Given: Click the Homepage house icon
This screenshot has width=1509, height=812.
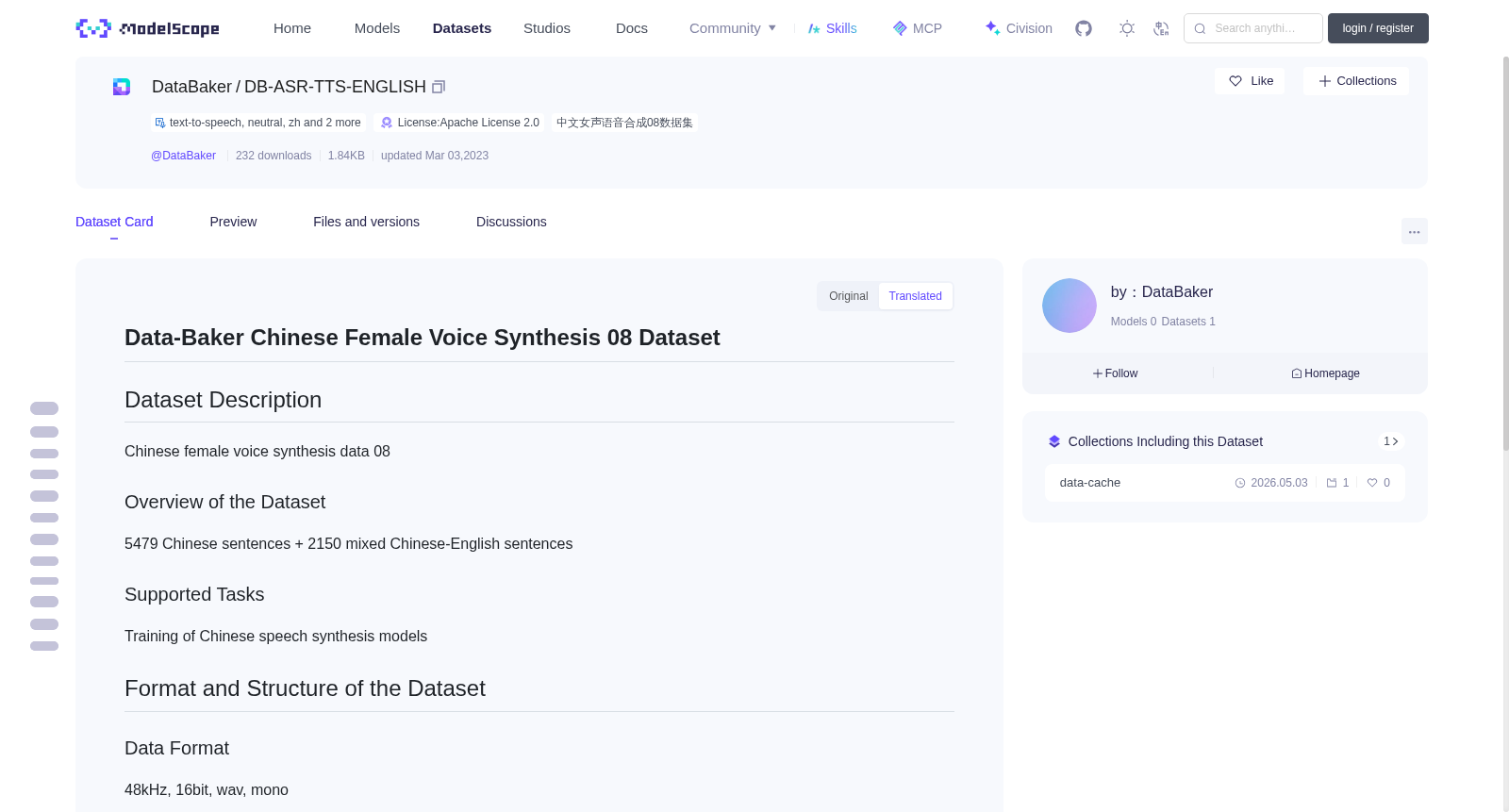Looking at the screenshot, I should pyautogui.click(x=1297, y=373).
